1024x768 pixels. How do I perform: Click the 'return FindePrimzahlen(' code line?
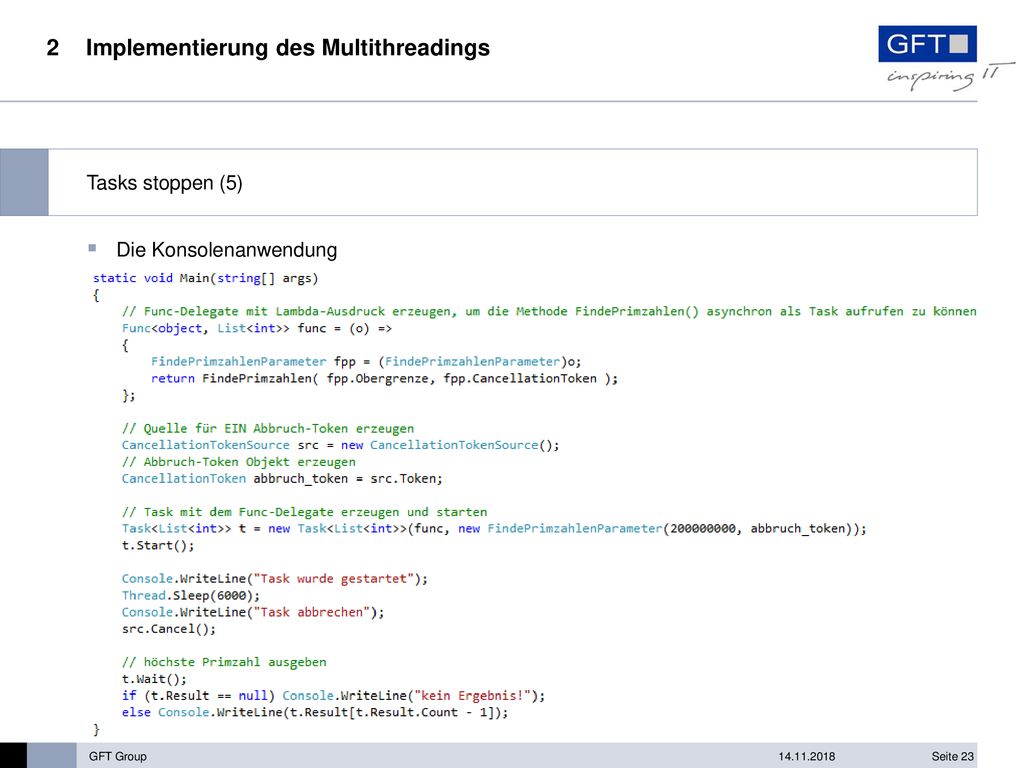(384, 379)
